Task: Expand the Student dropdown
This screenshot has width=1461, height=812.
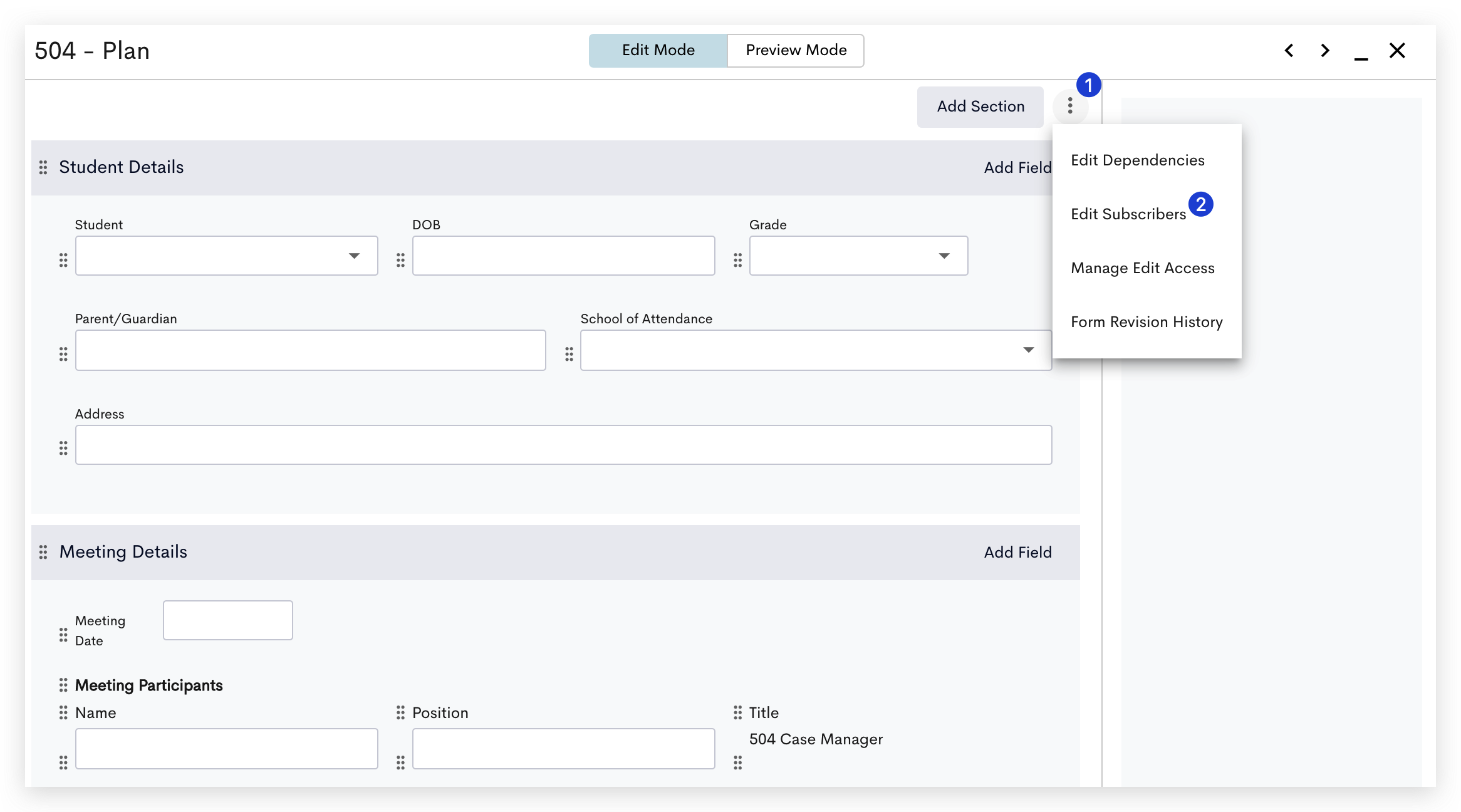Action: pyautogui.click(x=227, y=256)
